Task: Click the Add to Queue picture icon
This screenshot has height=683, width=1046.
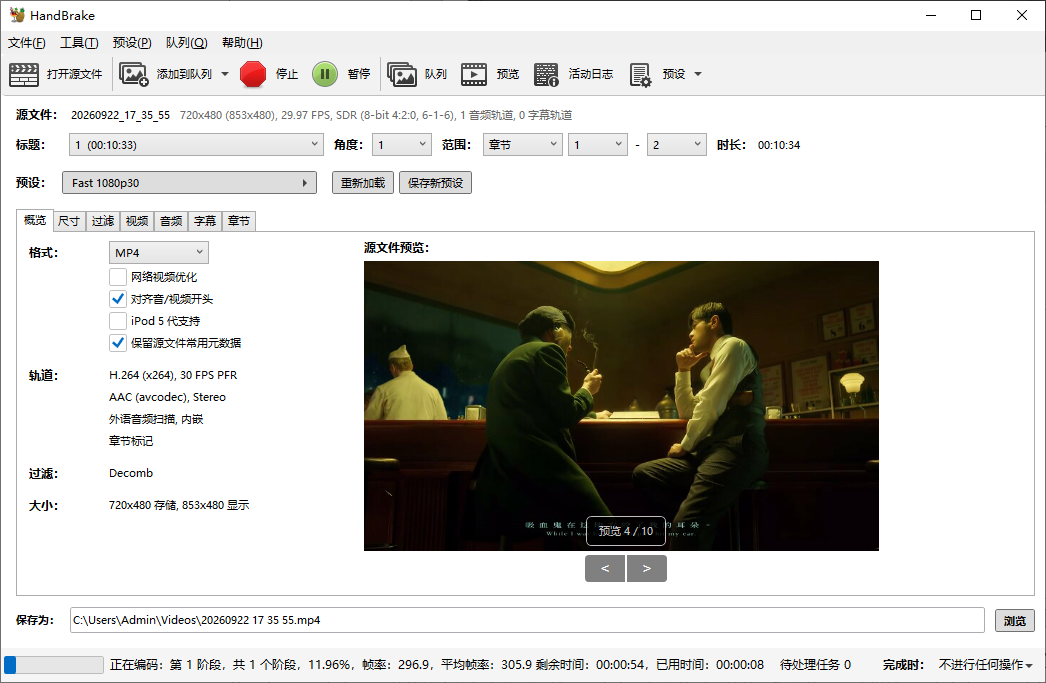Action: tap(133, 74)
